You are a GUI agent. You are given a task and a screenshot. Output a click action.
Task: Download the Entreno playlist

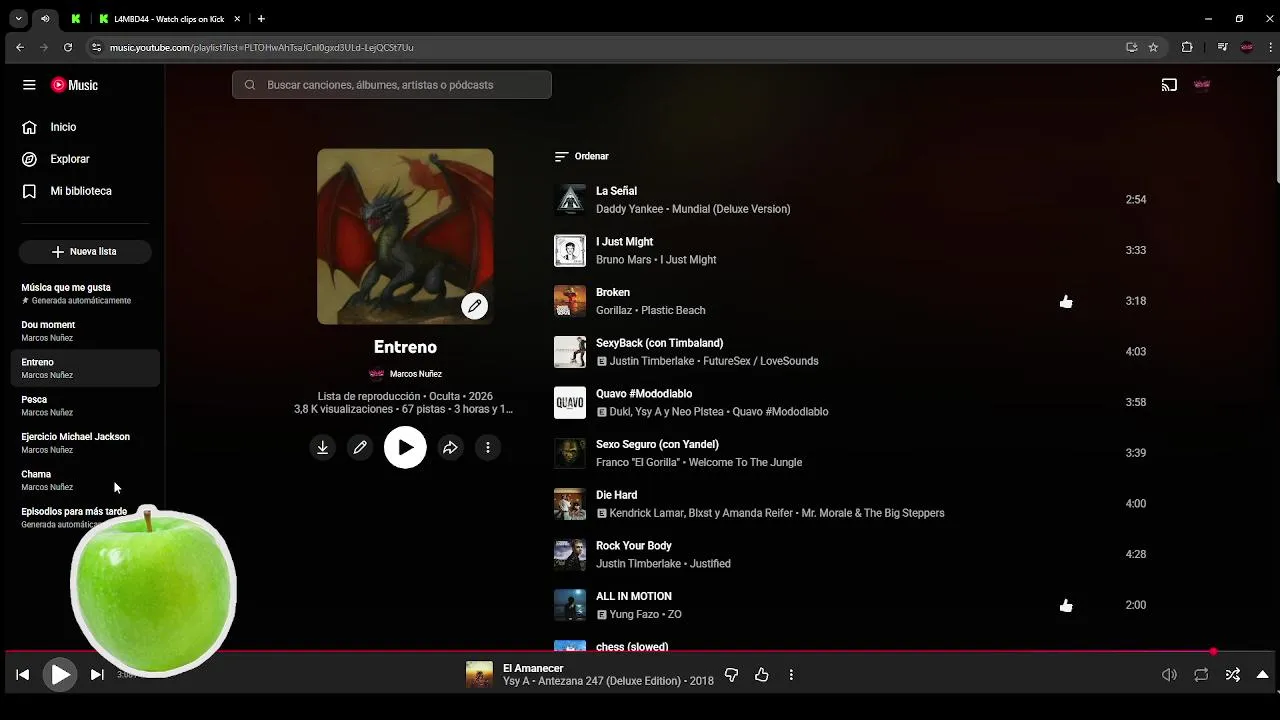[322, 448]
